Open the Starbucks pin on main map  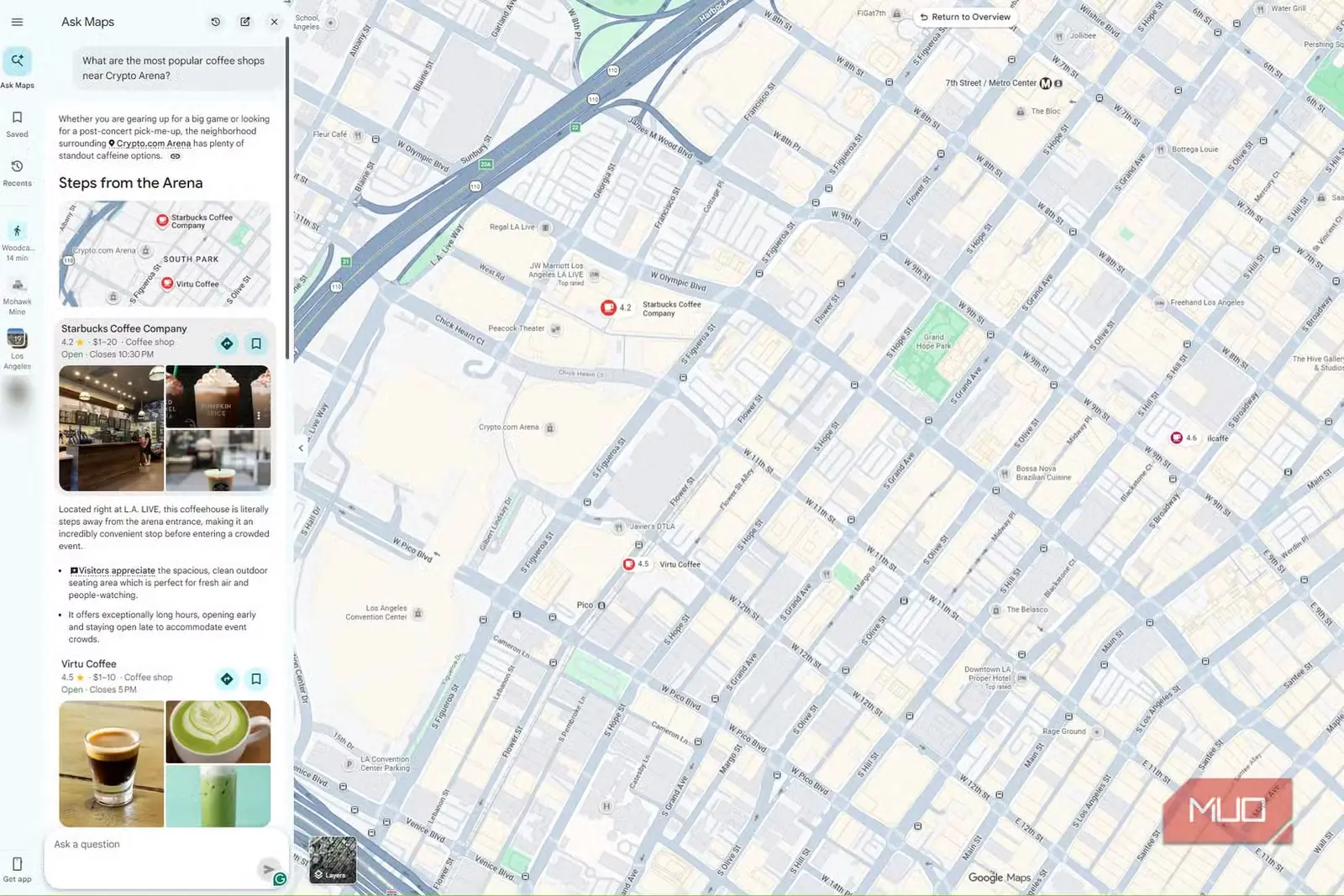pyautogui.click(x=608, y=308)
